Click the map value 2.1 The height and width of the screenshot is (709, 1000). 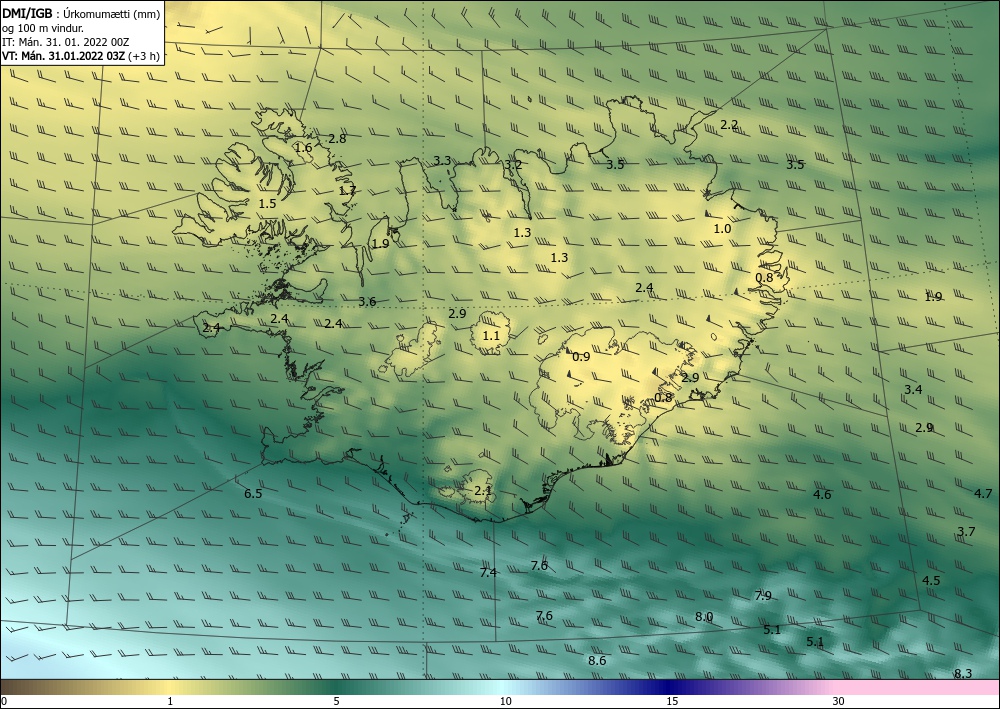(x=483, y=490)
